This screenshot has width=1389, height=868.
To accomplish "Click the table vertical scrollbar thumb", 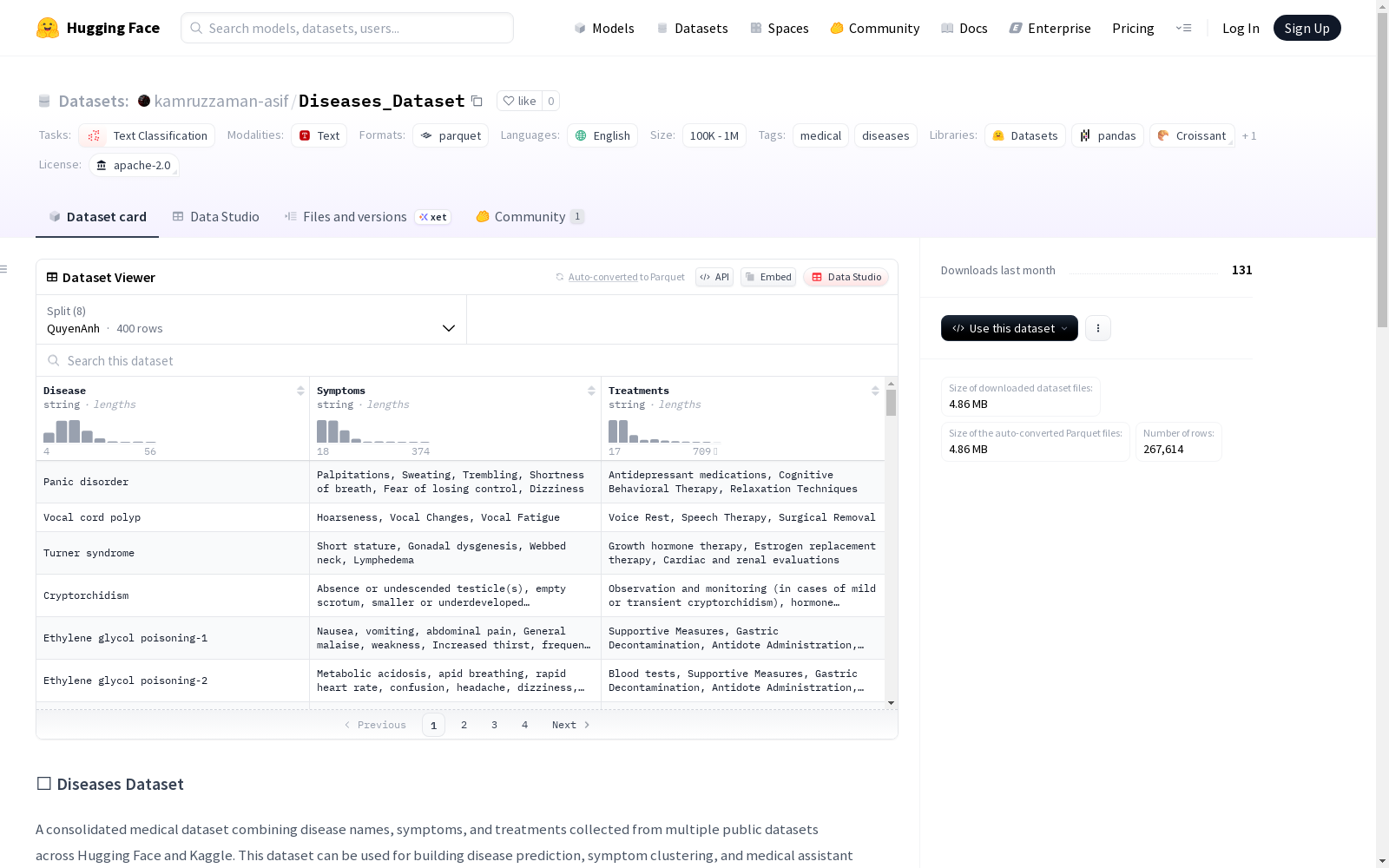I will 891,403.
